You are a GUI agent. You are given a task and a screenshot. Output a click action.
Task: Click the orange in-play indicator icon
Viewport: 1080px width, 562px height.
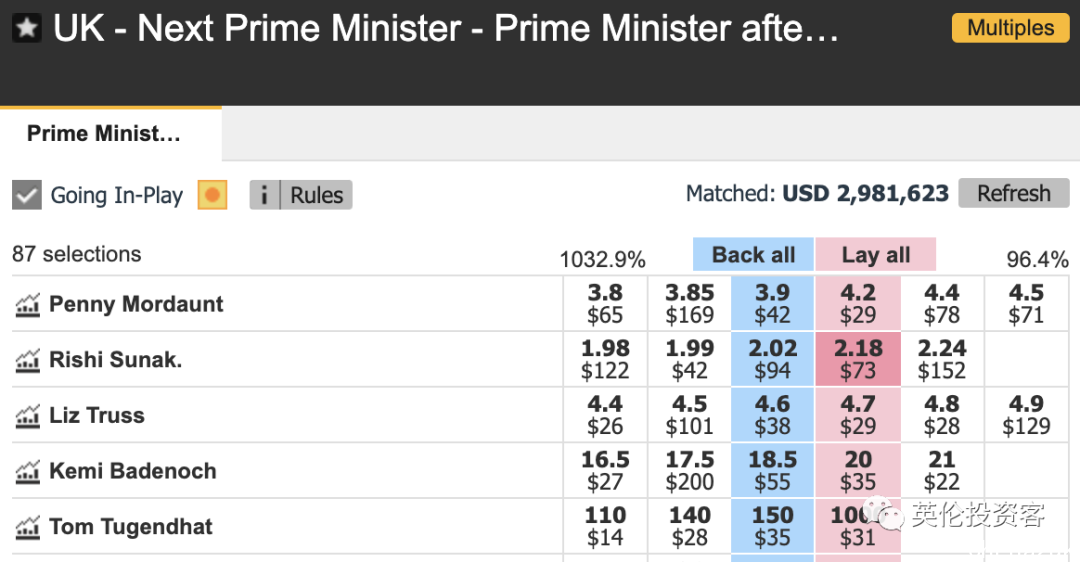coord(212,195)
